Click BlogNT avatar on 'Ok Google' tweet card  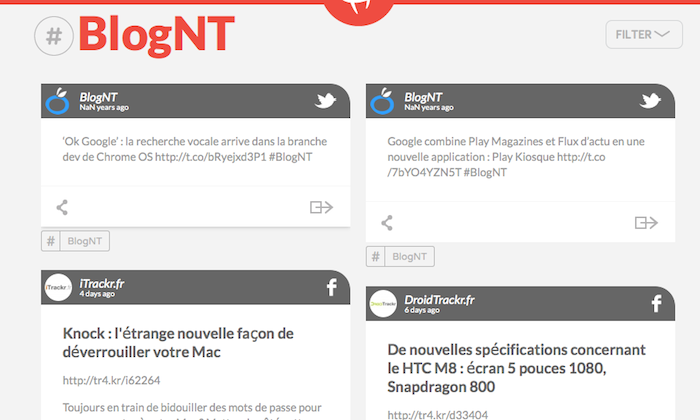point(58,101)
